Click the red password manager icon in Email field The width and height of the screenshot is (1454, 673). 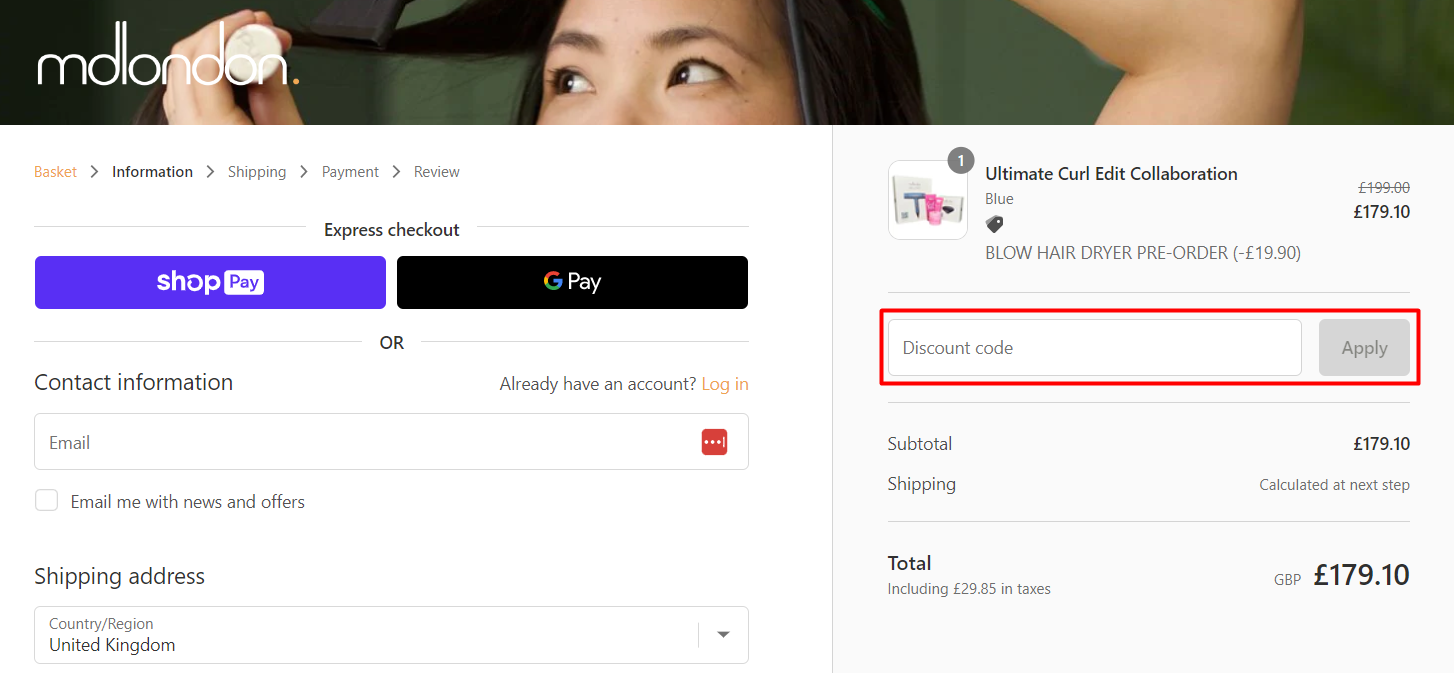(x=714, y=442)
